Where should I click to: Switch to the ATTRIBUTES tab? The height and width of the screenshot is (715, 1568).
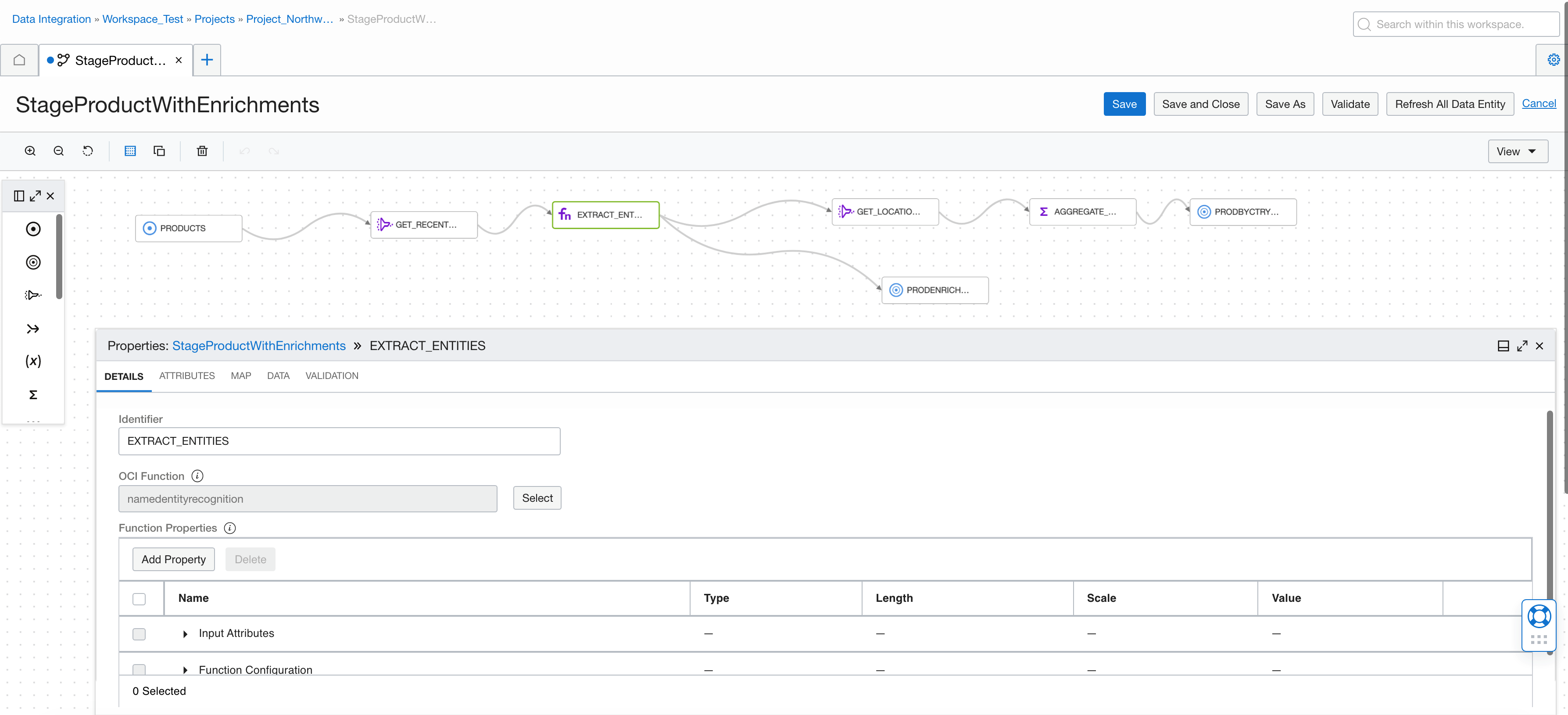(x=186, y=375)
